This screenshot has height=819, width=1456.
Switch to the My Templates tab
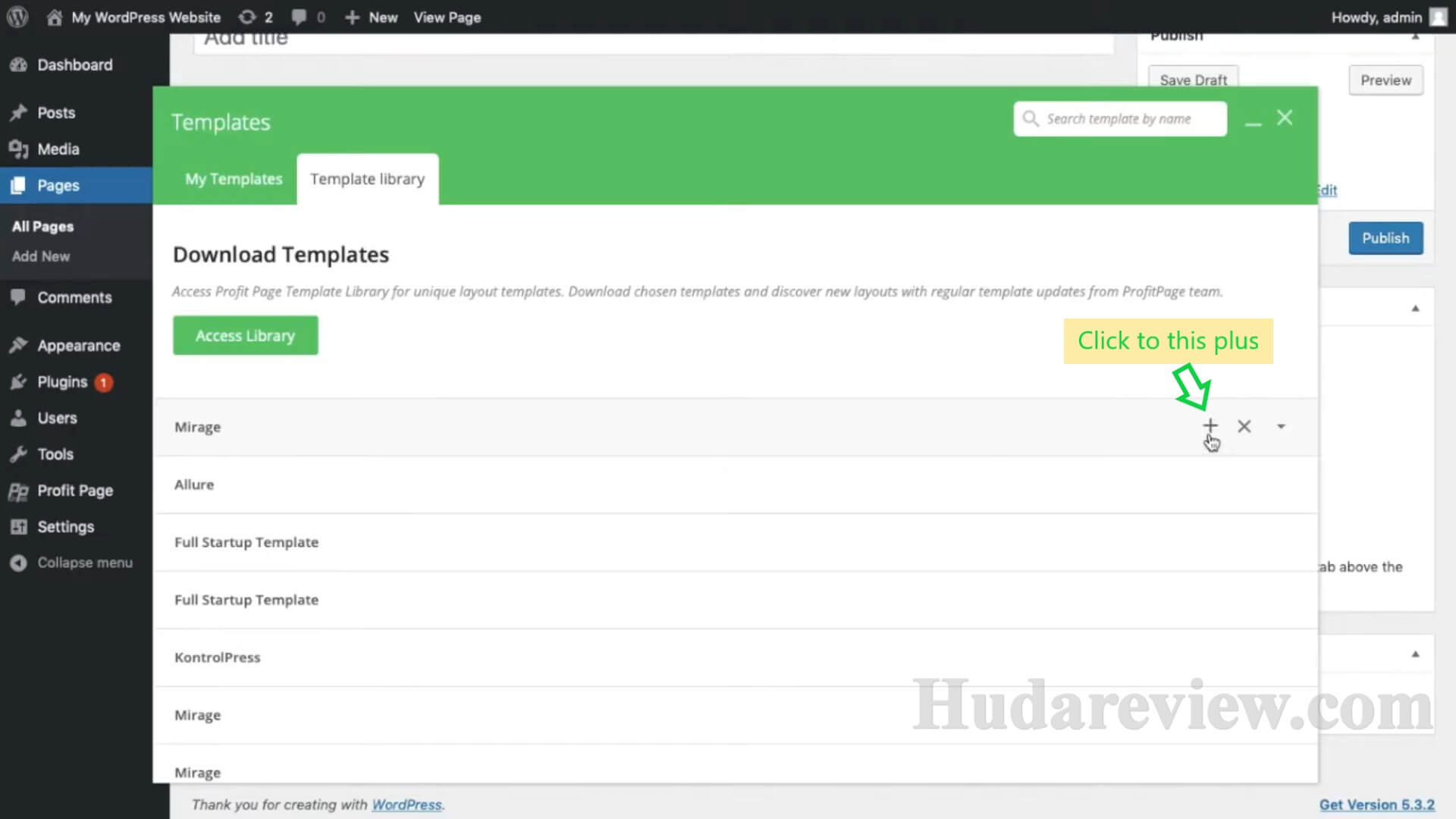click(x=234, y=179)
